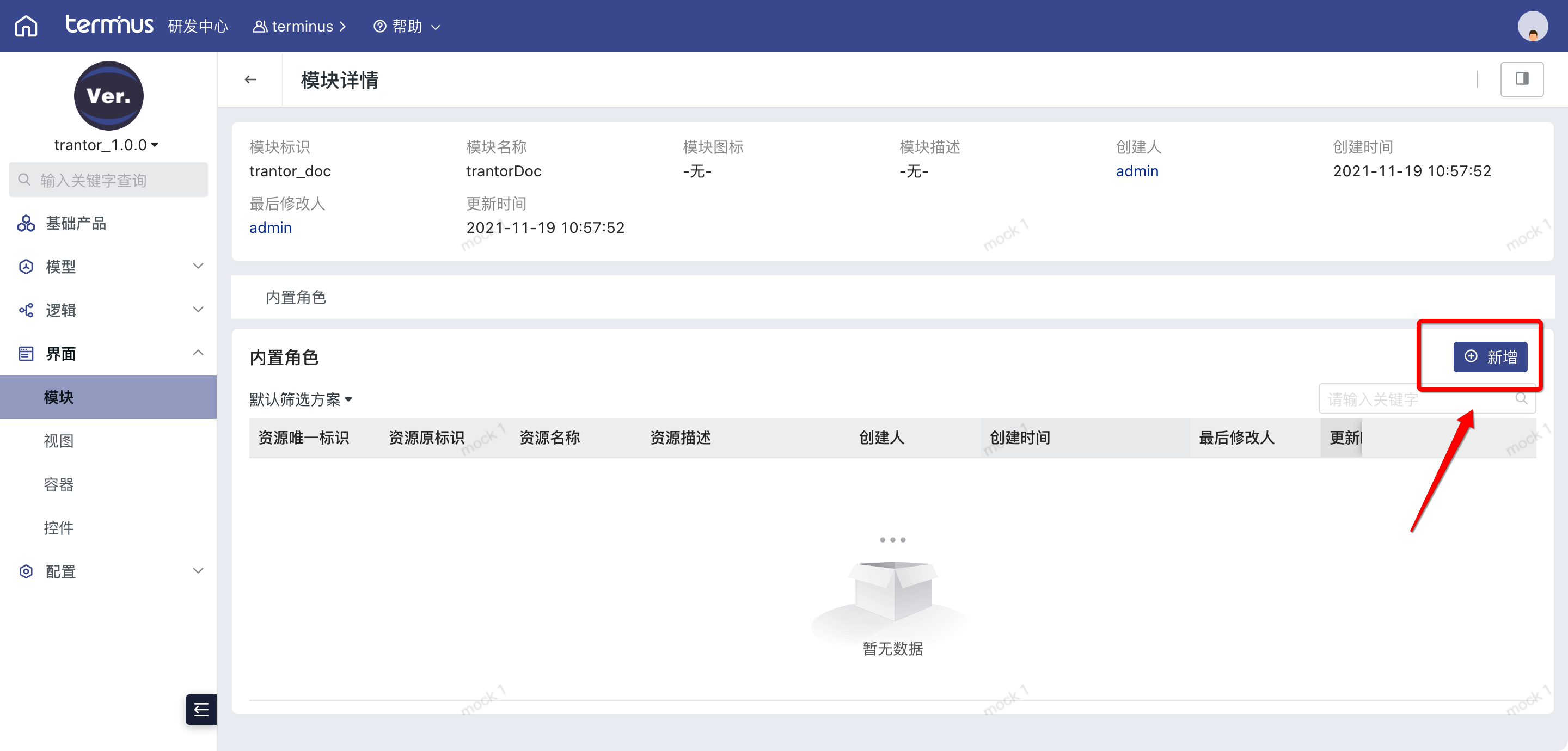Click the 新增 button

(x=1490, y=356)
